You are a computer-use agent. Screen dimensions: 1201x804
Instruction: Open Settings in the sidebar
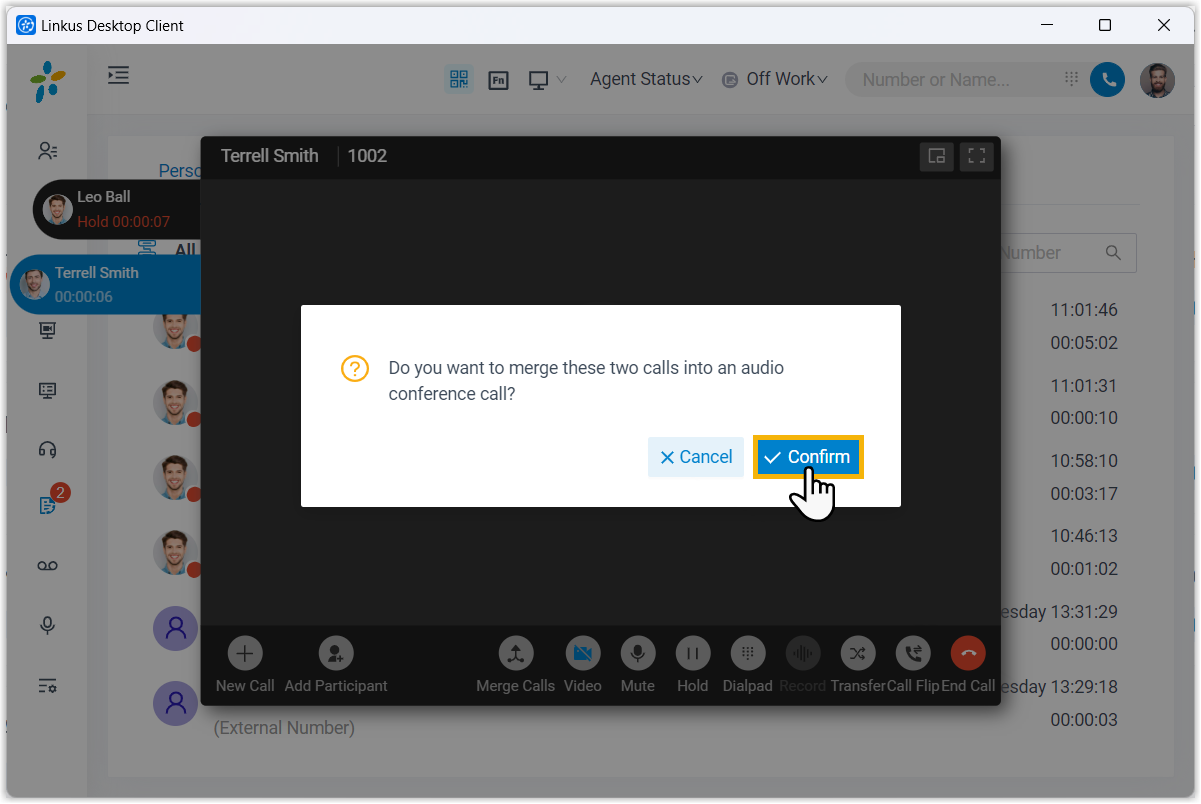click(x=47, y=686)
